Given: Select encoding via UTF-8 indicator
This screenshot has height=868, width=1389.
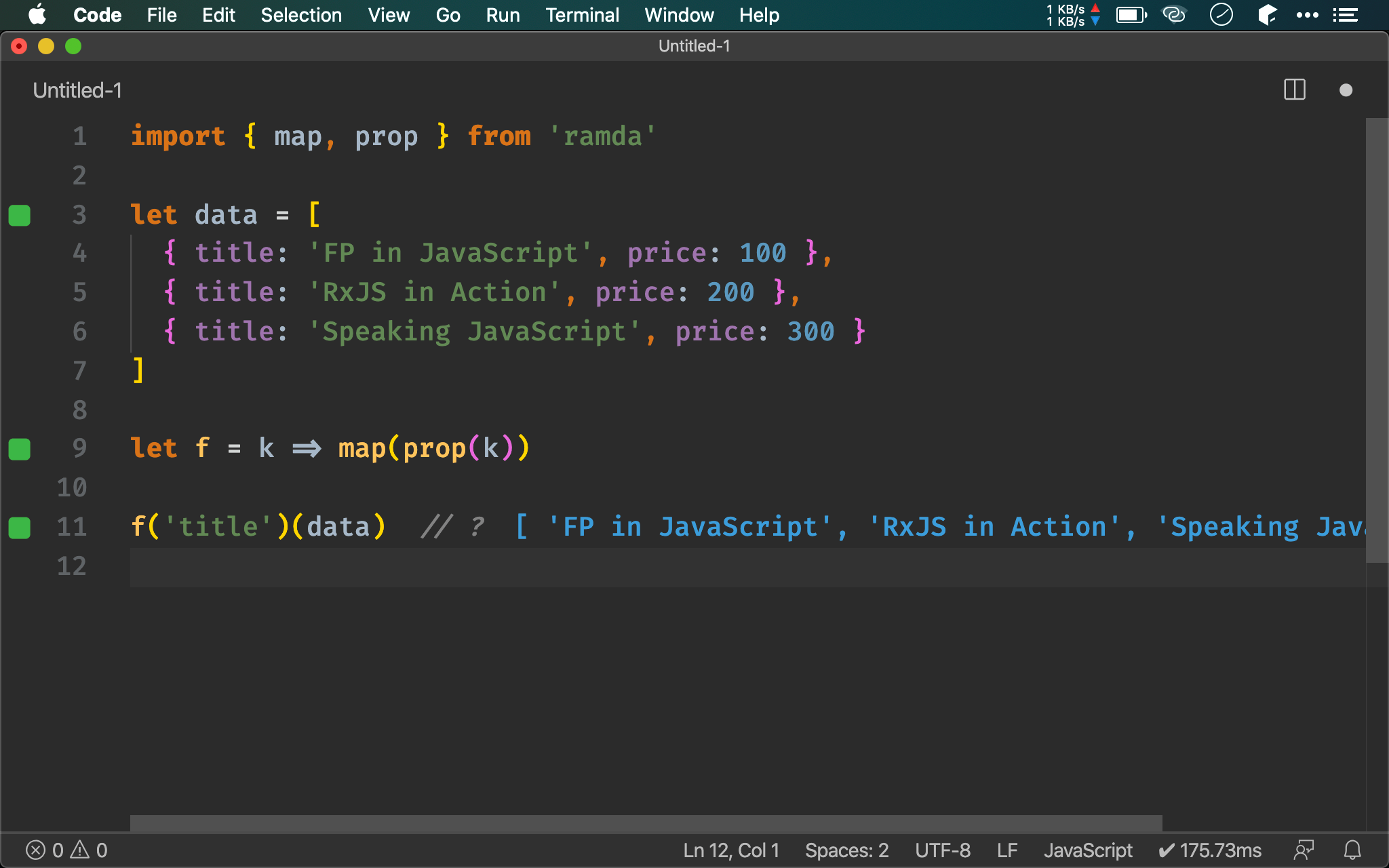Looking at the screenshot, I should click(942, 850).
